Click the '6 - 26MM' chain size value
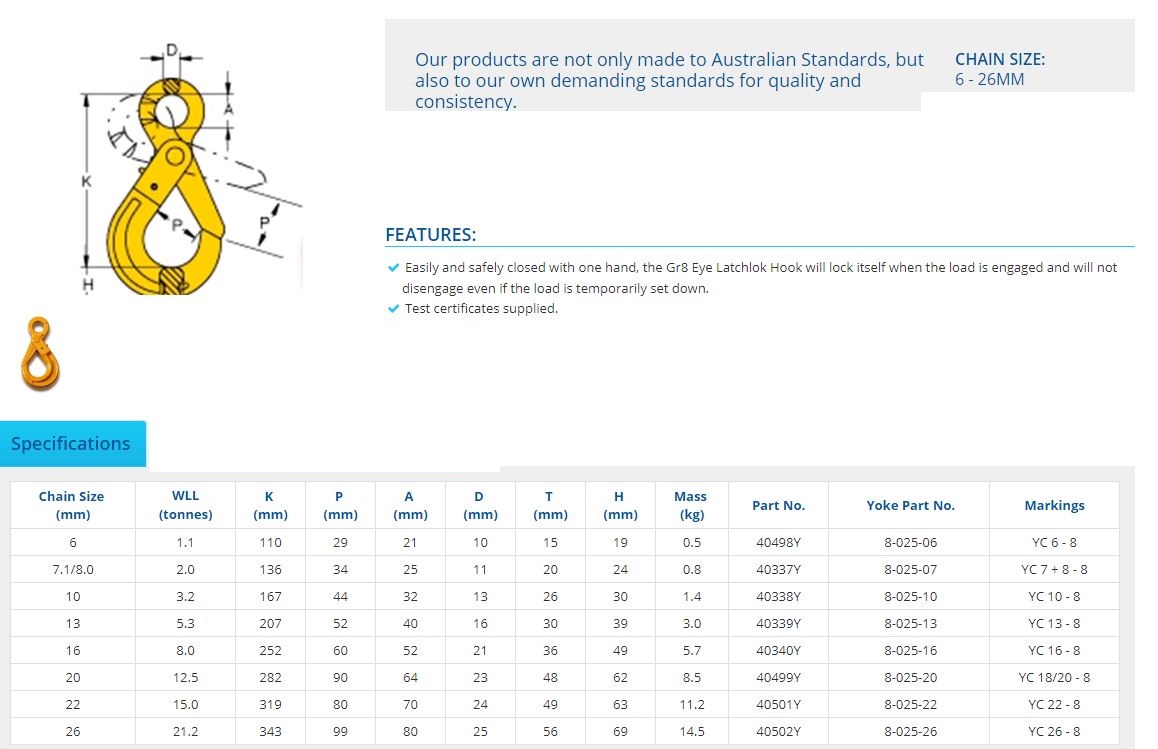 click(x=990, y=80)
